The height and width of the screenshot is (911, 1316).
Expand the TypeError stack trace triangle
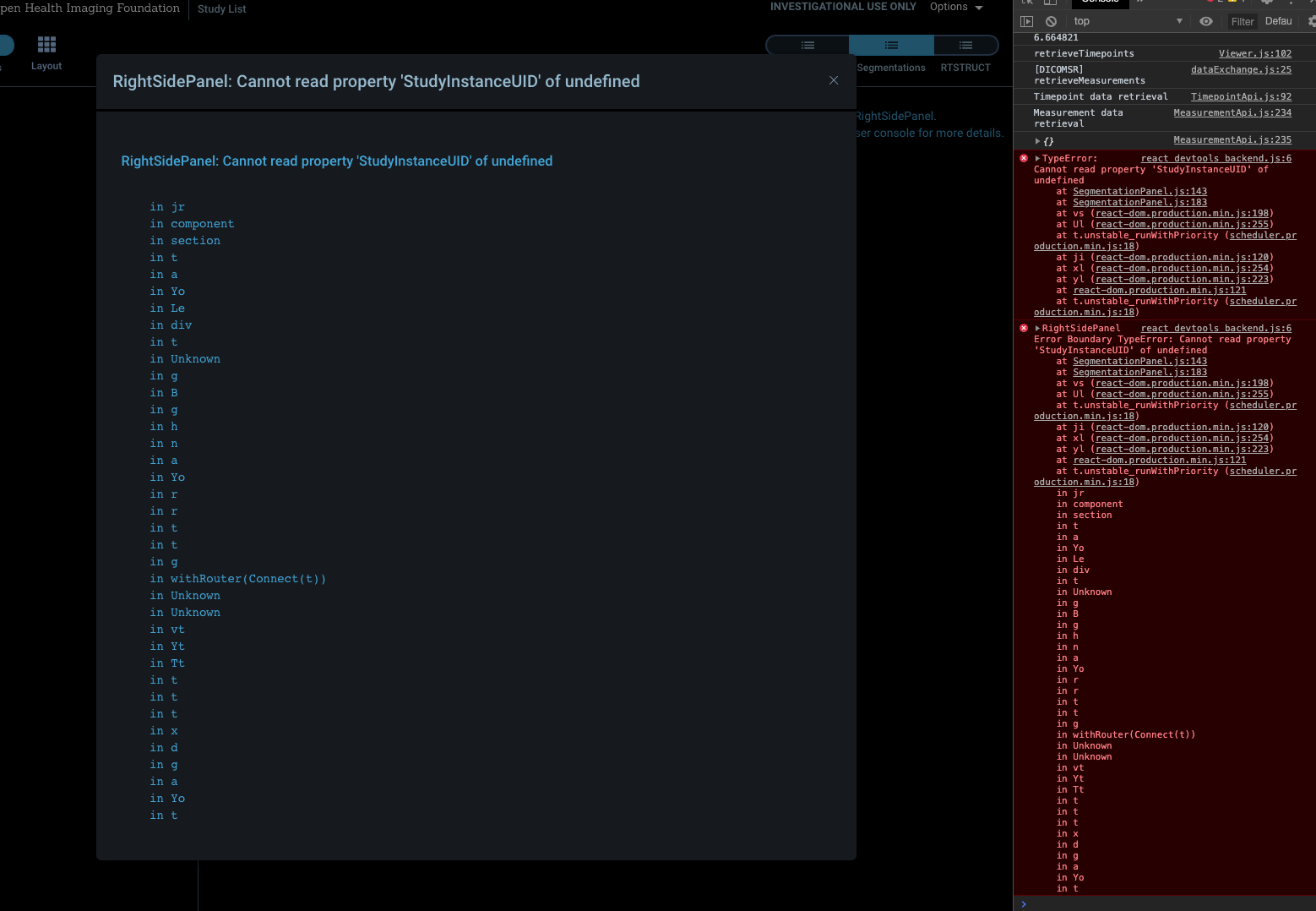click(x=1037, y=158)
